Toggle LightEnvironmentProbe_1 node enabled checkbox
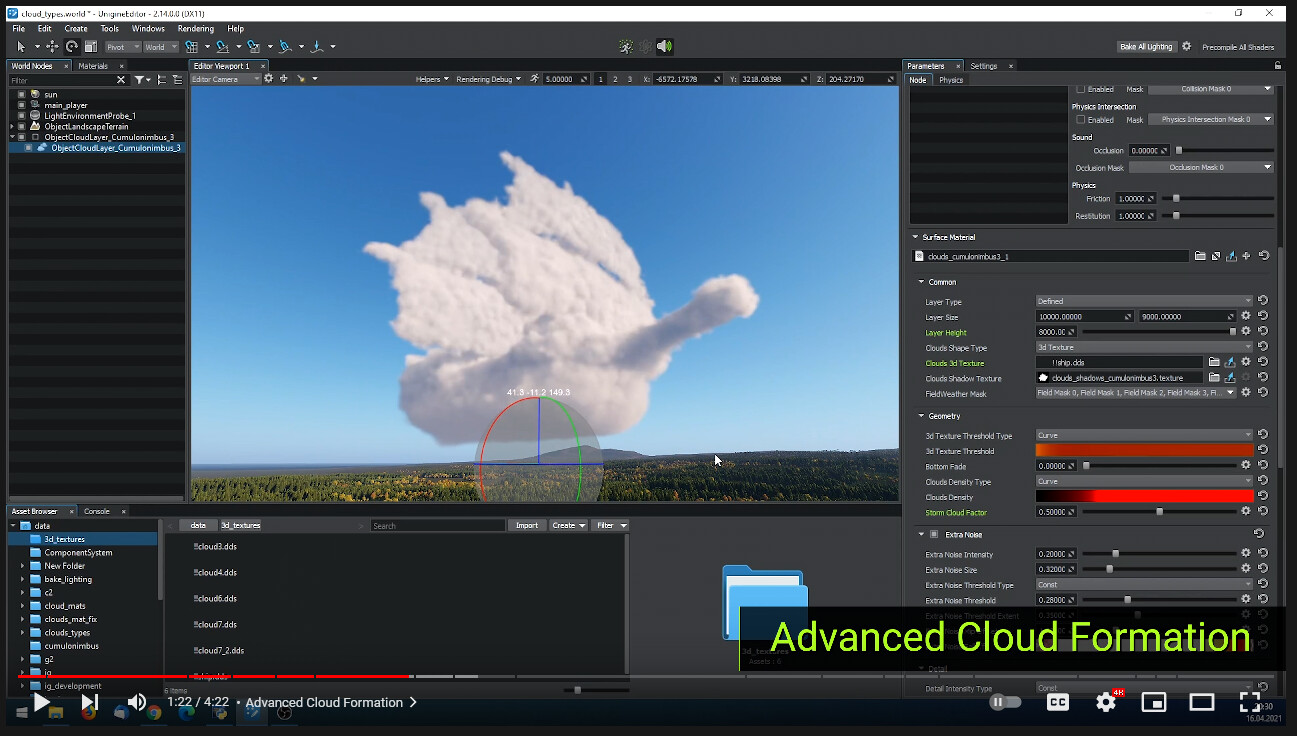 pos(22,116)
